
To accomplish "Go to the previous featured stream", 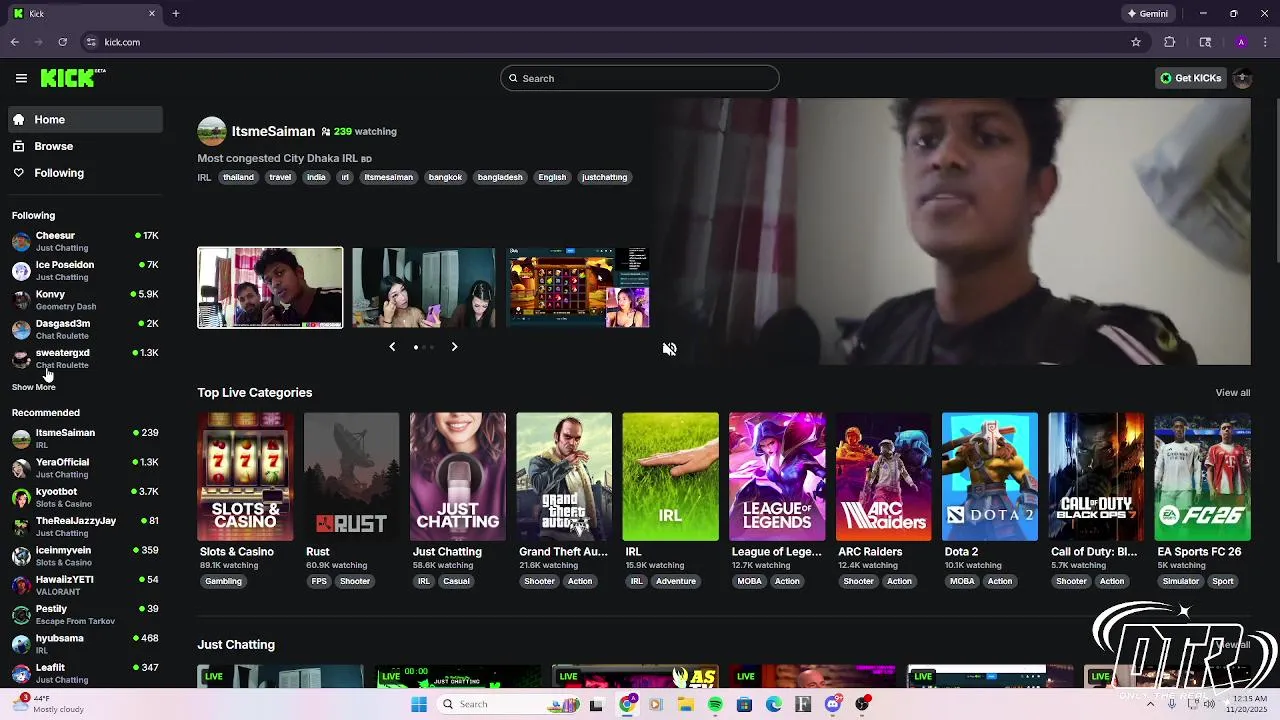I will click(392, 347).
